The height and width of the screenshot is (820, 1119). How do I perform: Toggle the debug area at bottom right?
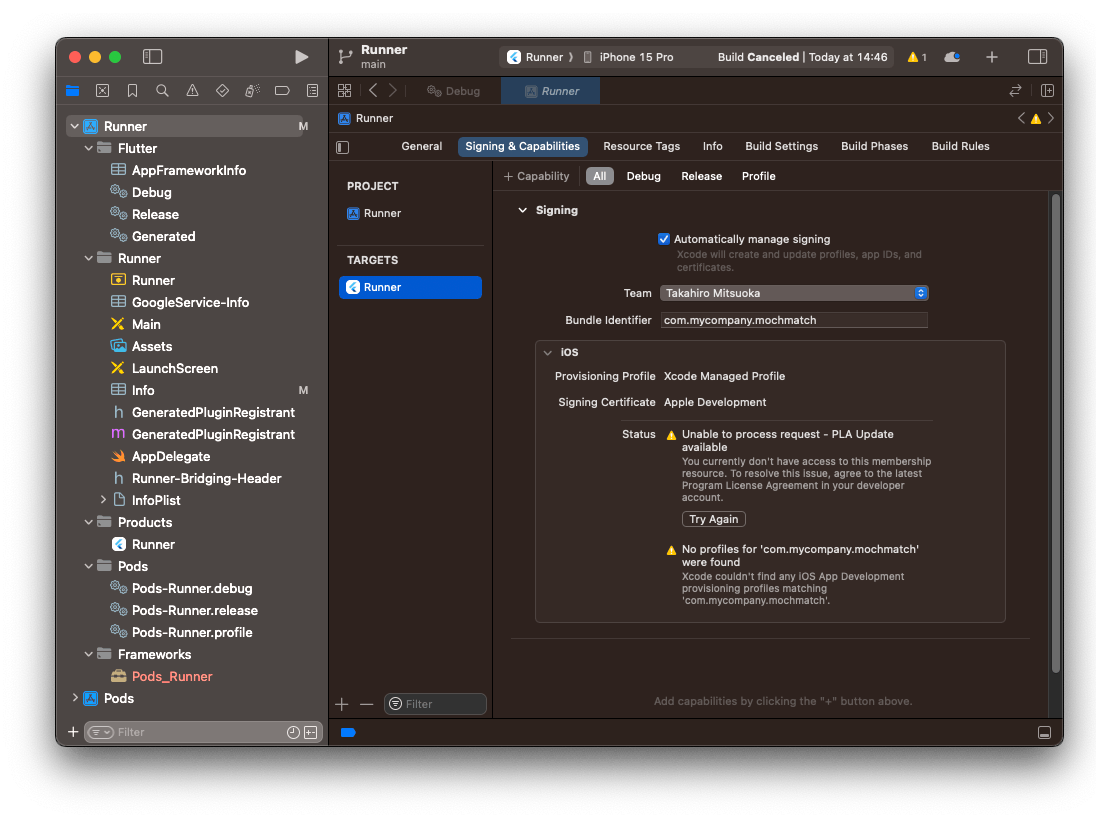[1044, 733]
